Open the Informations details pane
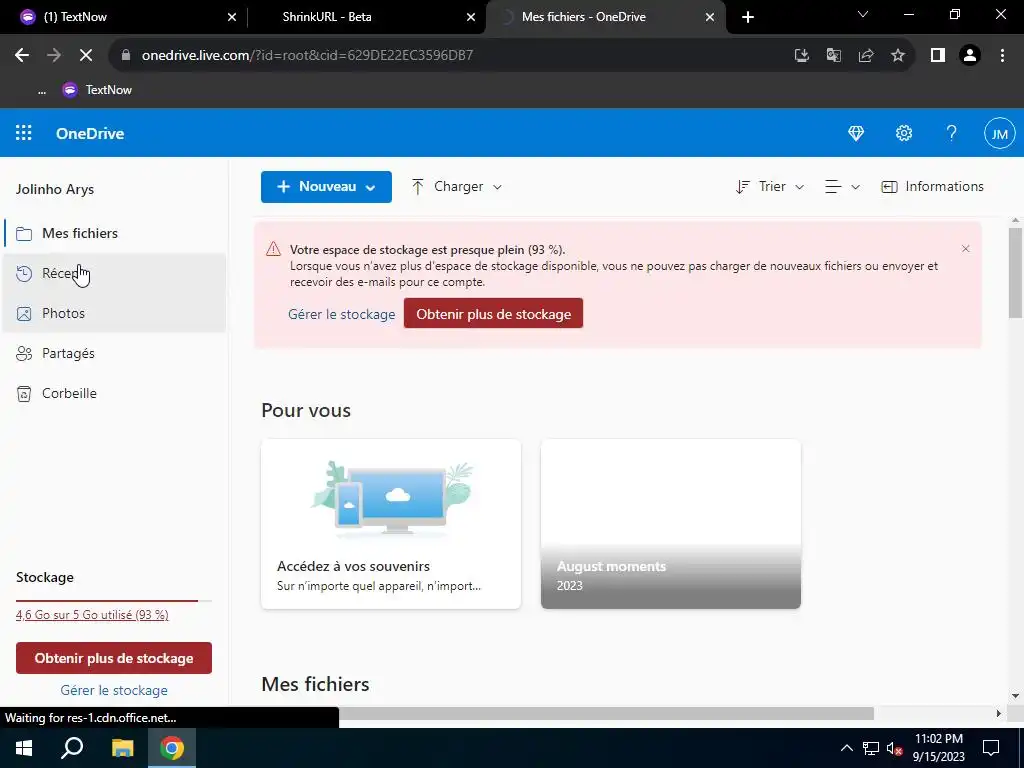This screenshot has width=1024, height=768. pyautogui.click(x=932, y=187)
